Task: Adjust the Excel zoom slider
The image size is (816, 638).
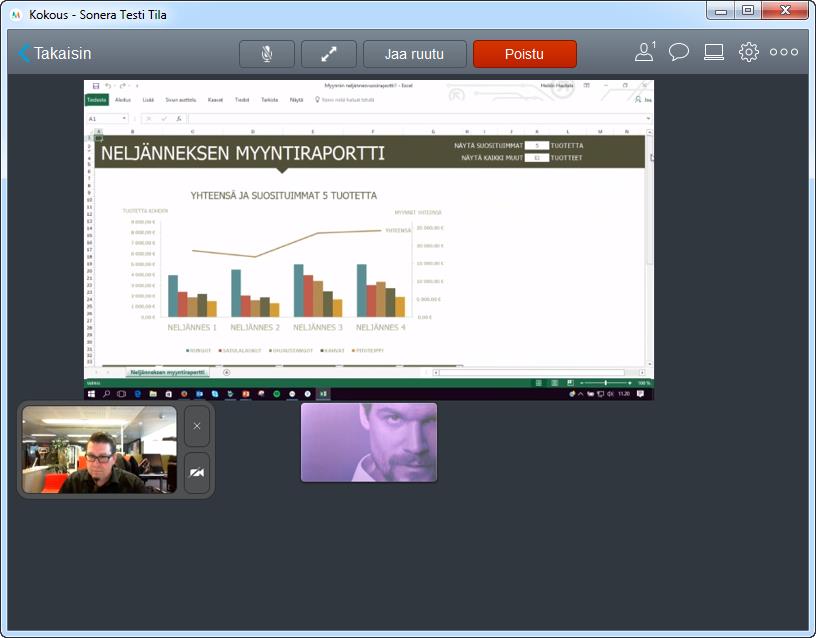Action: [606, 383]
